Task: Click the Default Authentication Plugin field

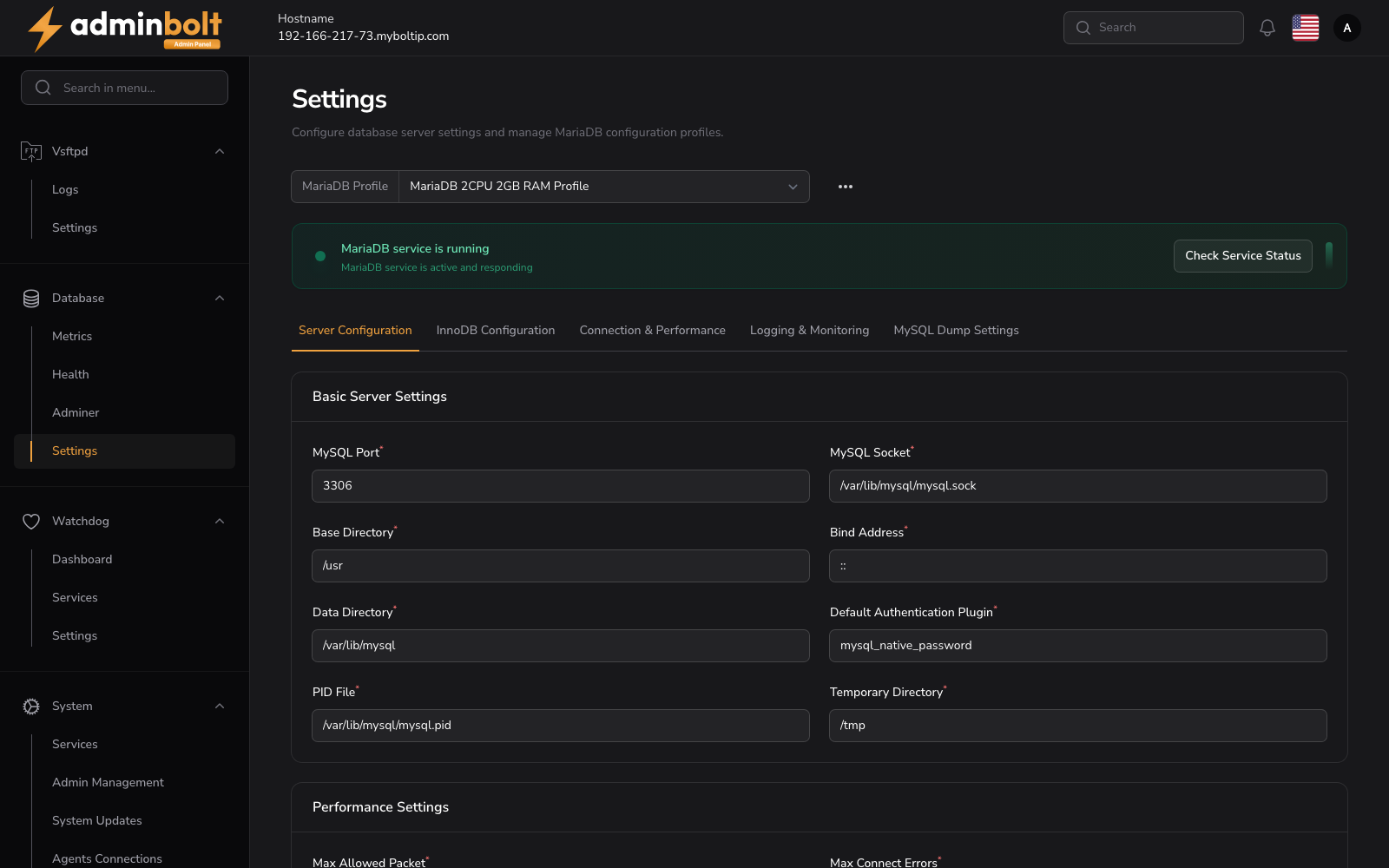Action: pos(1078,646)
